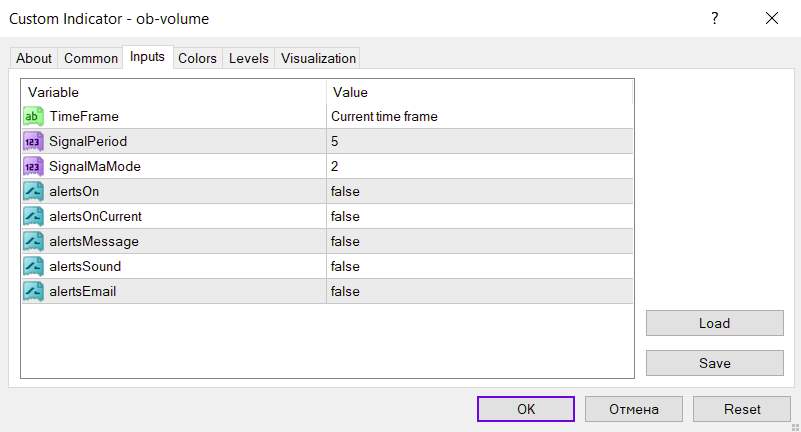Click the alertsSound boolean icon
This screenshot has height=432, width=801.
pyautogui.click(x=33, y=266)
